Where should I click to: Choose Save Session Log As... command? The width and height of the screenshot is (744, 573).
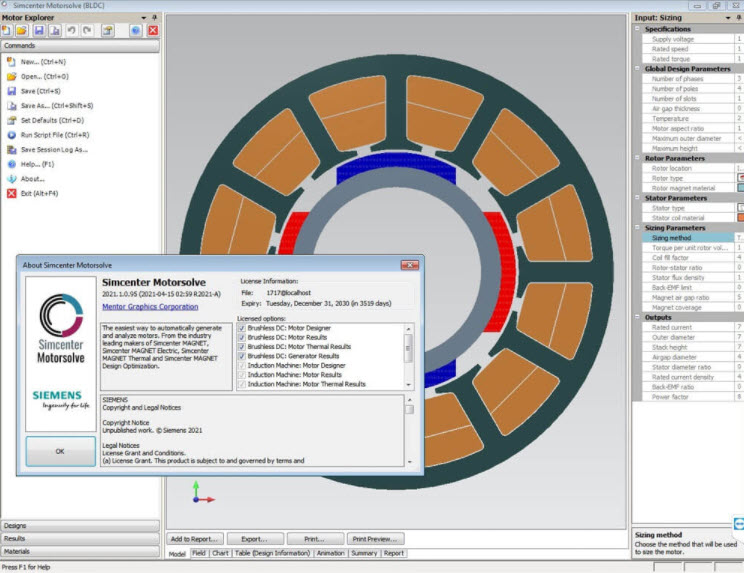(x=54, y=150)
